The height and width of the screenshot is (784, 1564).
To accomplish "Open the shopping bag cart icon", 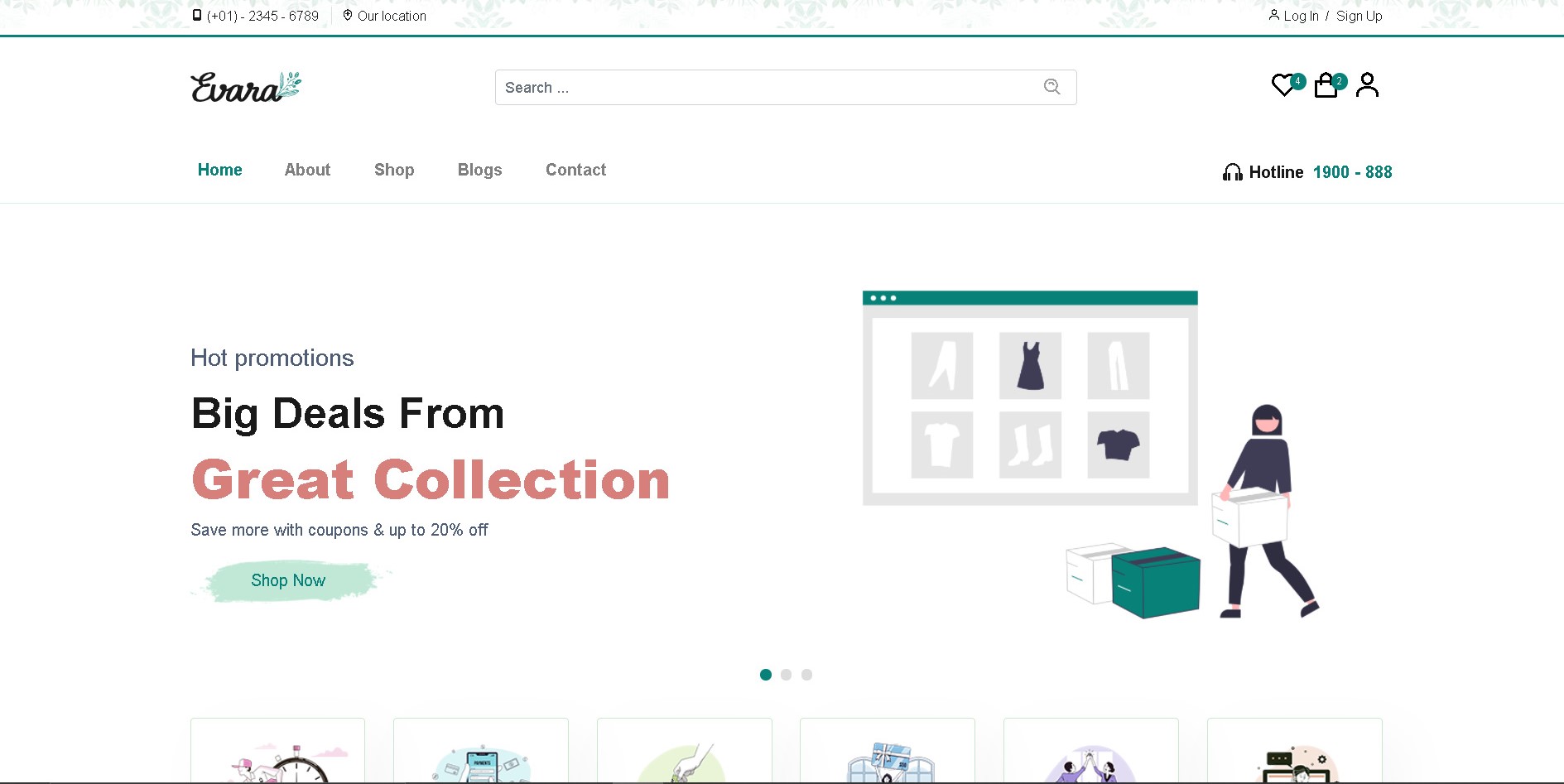I will pyautogui.click(x=1326, y=85).
